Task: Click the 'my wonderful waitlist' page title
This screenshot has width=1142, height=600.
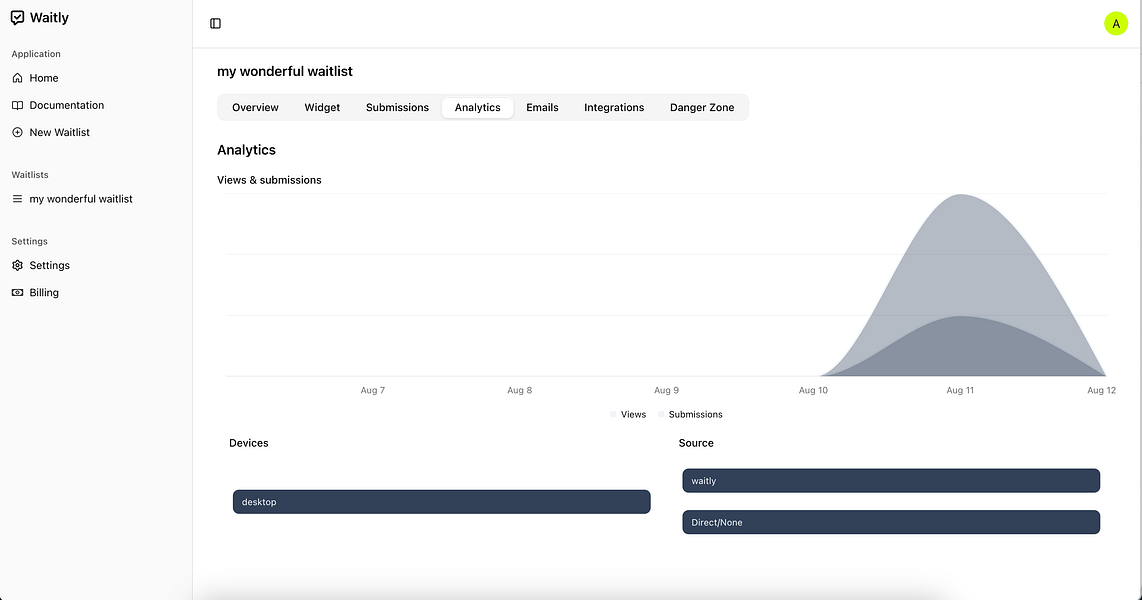Action: [285, 71]
